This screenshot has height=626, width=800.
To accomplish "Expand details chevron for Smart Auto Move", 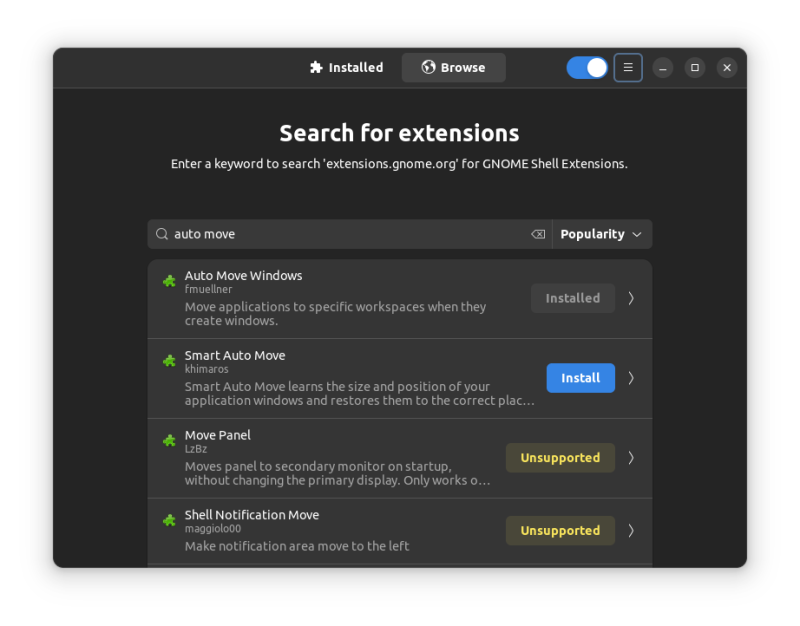I will coord(631,378).
